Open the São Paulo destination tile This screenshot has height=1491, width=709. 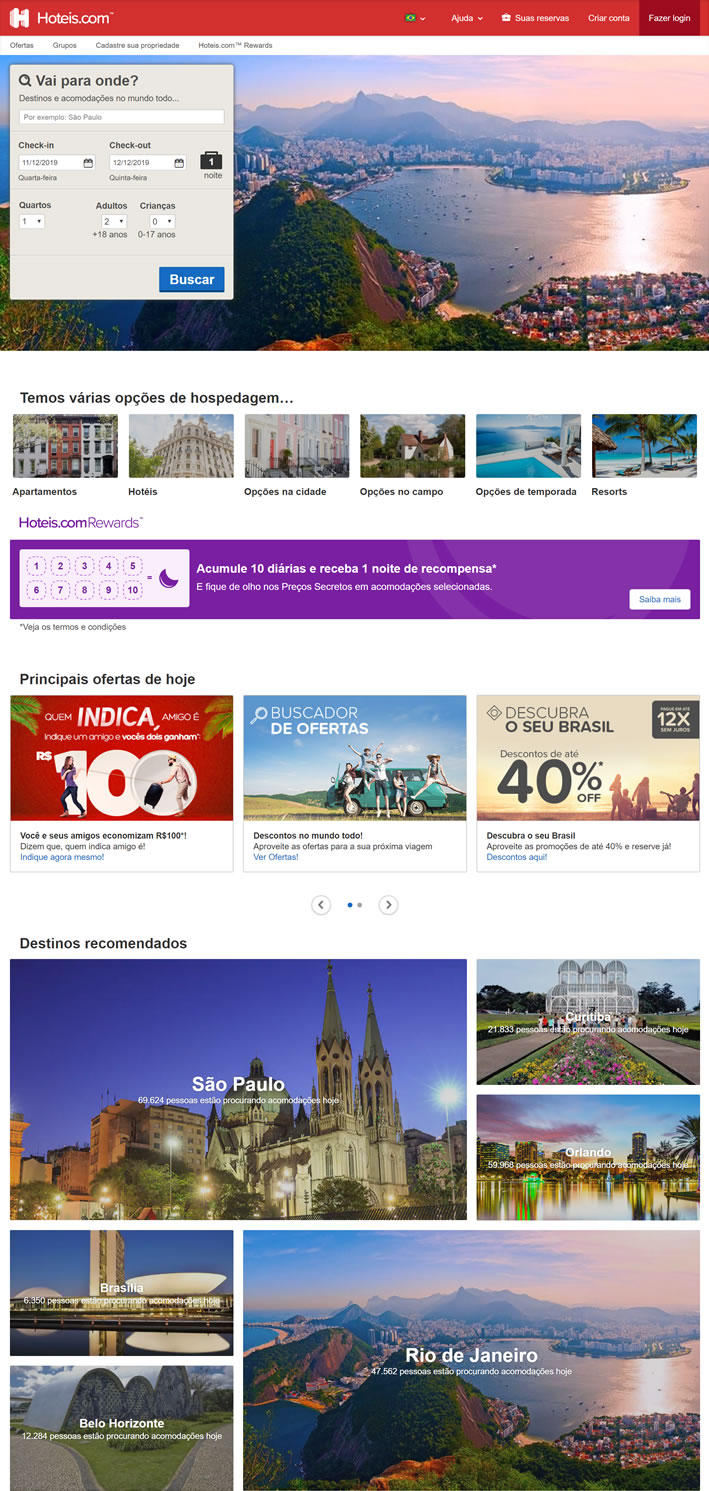click(238, 1089)
